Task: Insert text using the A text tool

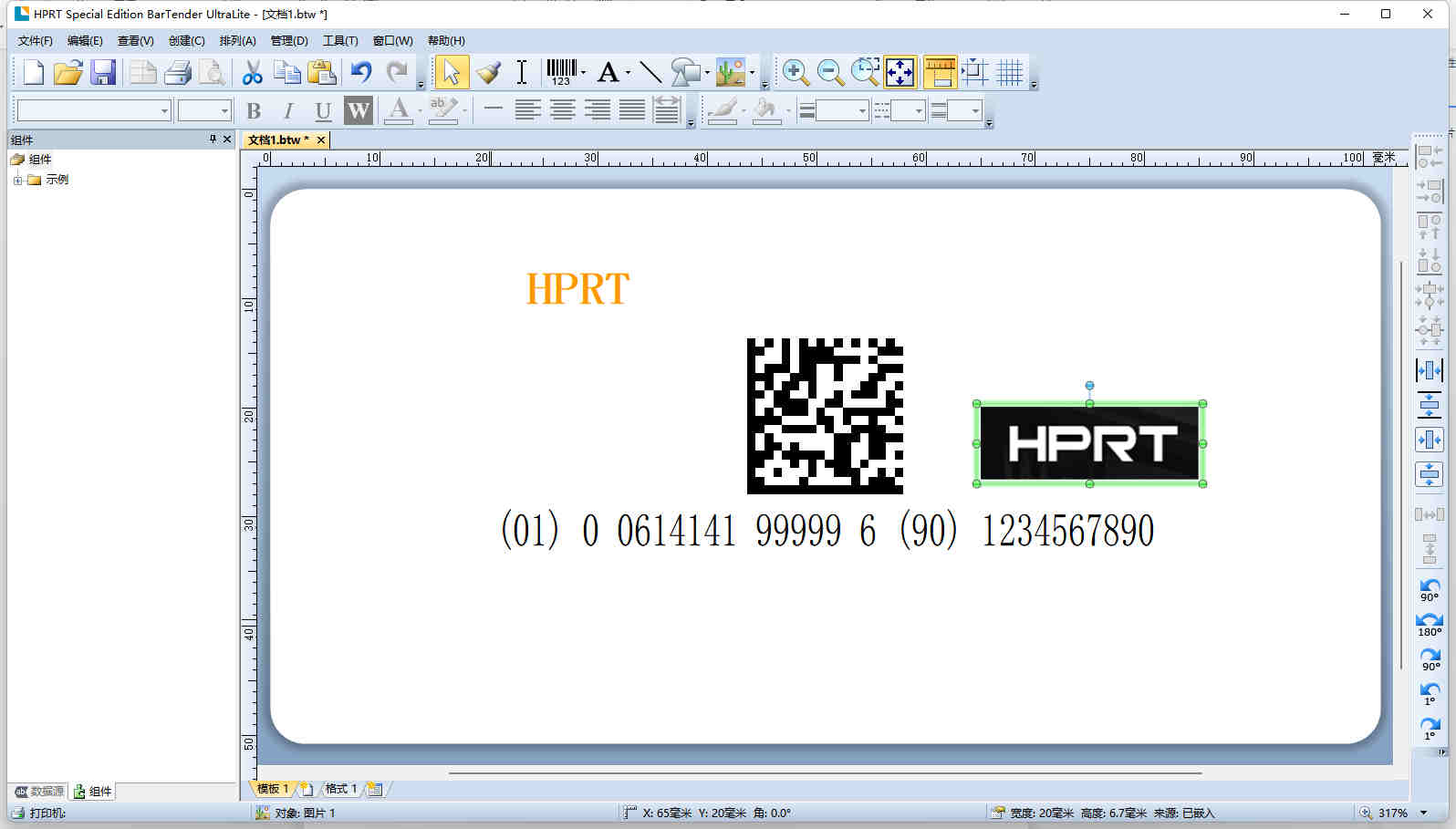Action: point(608,72)
